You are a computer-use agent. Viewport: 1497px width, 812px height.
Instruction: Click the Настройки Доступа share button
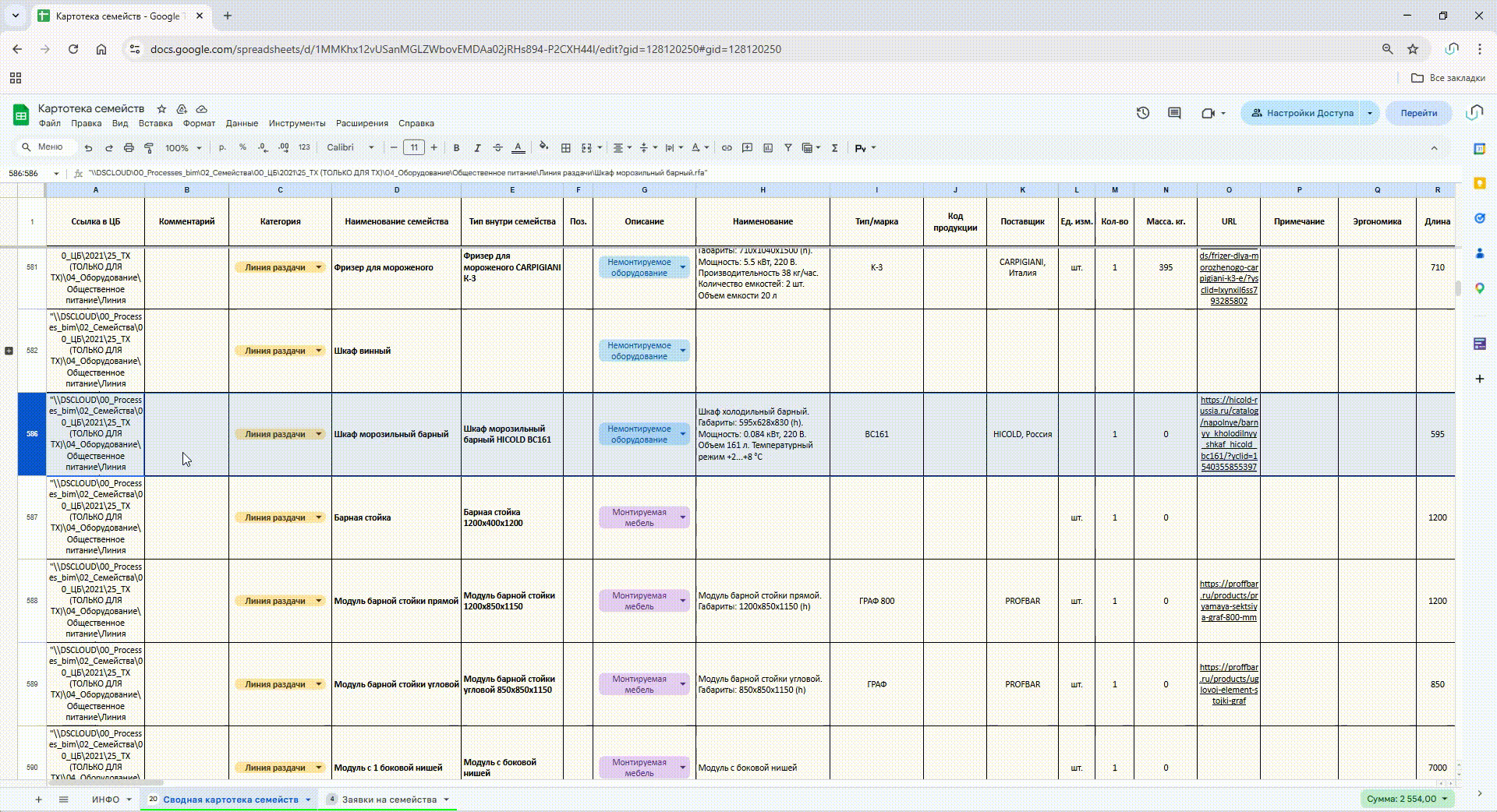(x=1301, y=113)
